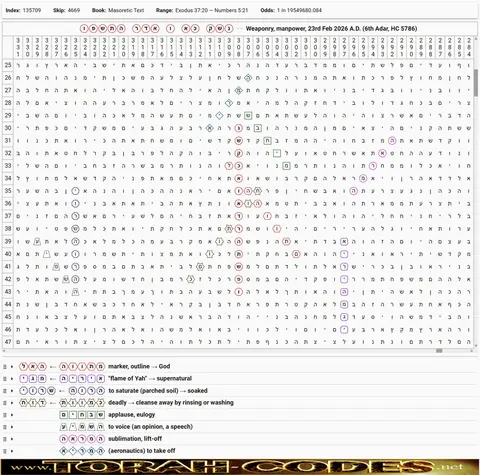
Task: Grab the drag handle for 'to saturate' row
Action: 5,391
